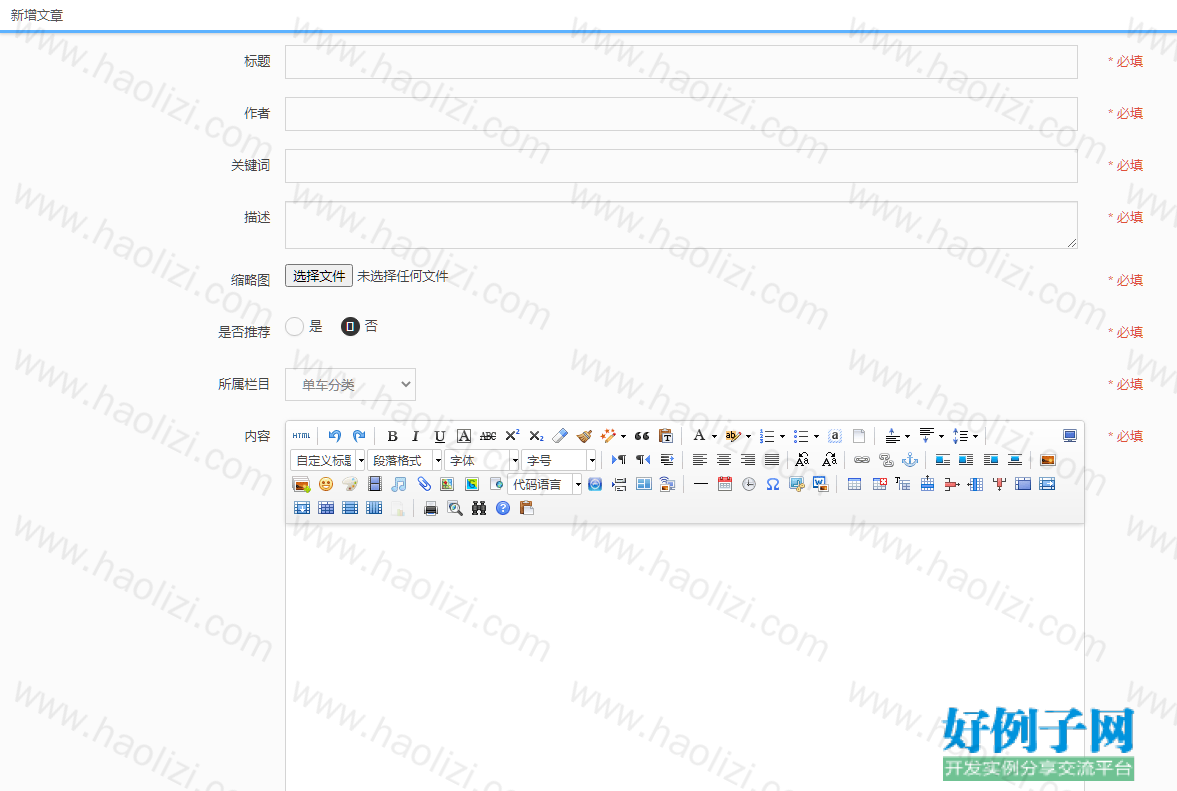Click the 关键词 input field
This screenshot has width=1177, height=791.
click(x=682, y=166)
